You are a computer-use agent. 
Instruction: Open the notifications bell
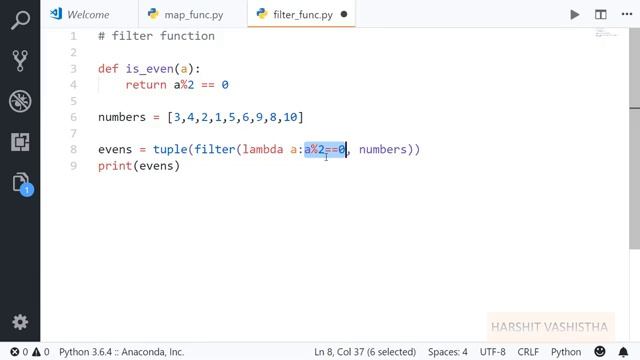(x=623, y=352)
